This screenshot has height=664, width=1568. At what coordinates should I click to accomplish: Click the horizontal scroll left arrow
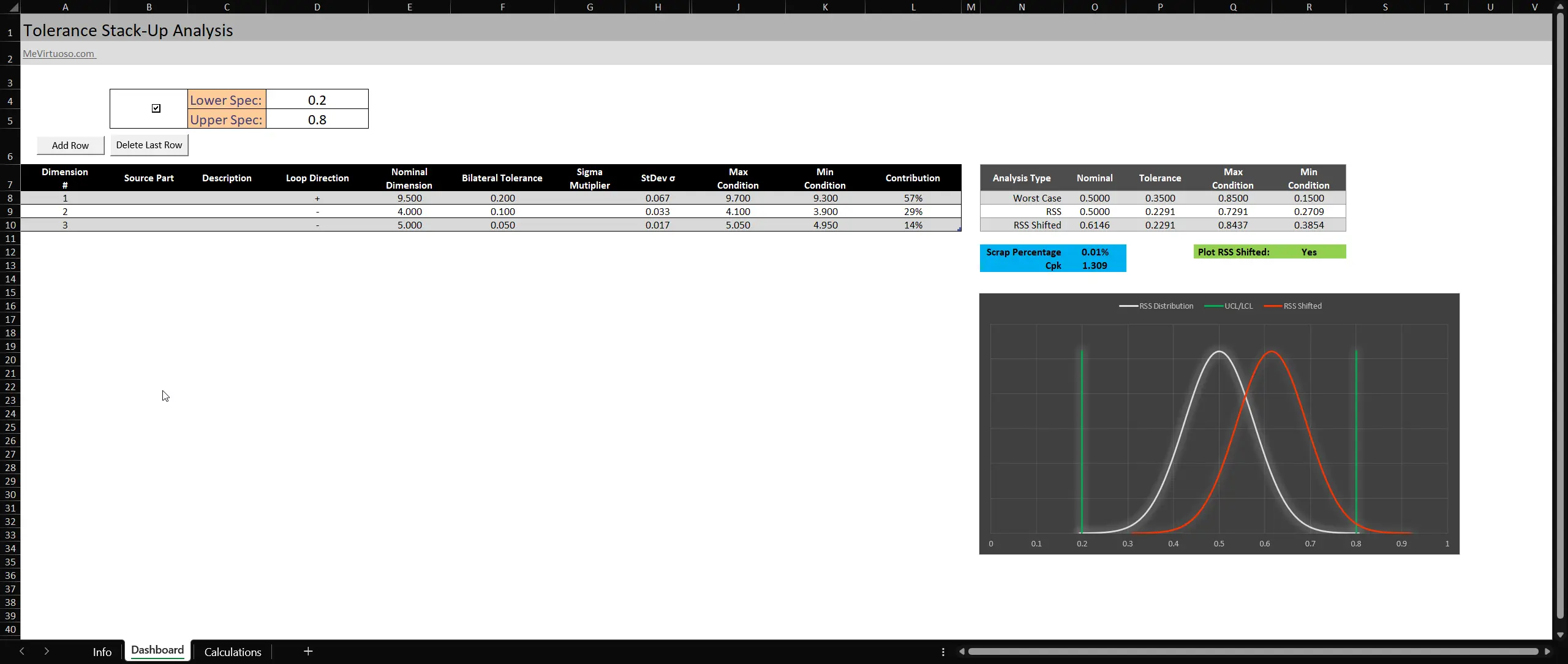coord(962,651)
